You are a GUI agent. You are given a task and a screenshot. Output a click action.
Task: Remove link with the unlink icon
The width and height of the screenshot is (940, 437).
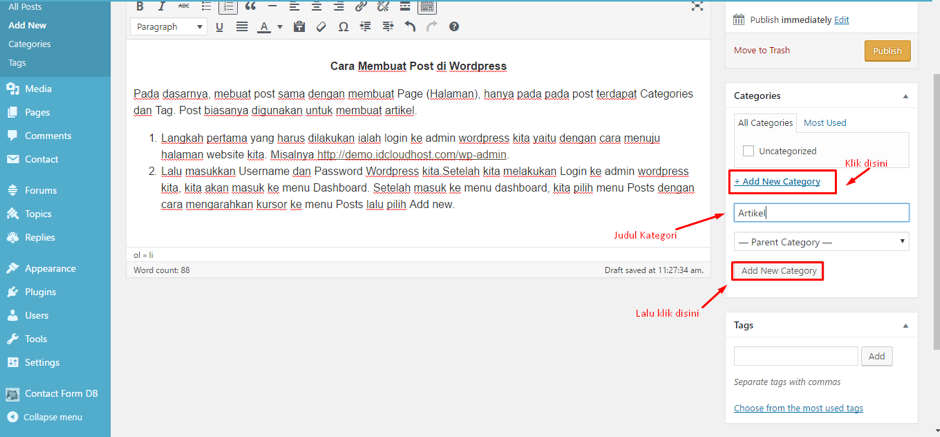click(382, 7)
